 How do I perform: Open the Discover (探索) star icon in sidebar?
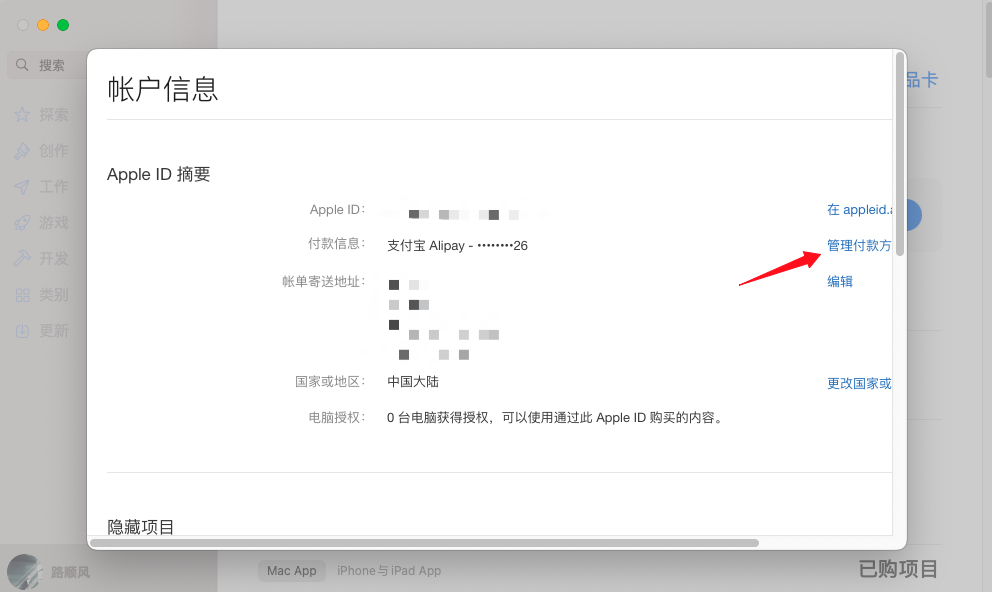[22, 114]
